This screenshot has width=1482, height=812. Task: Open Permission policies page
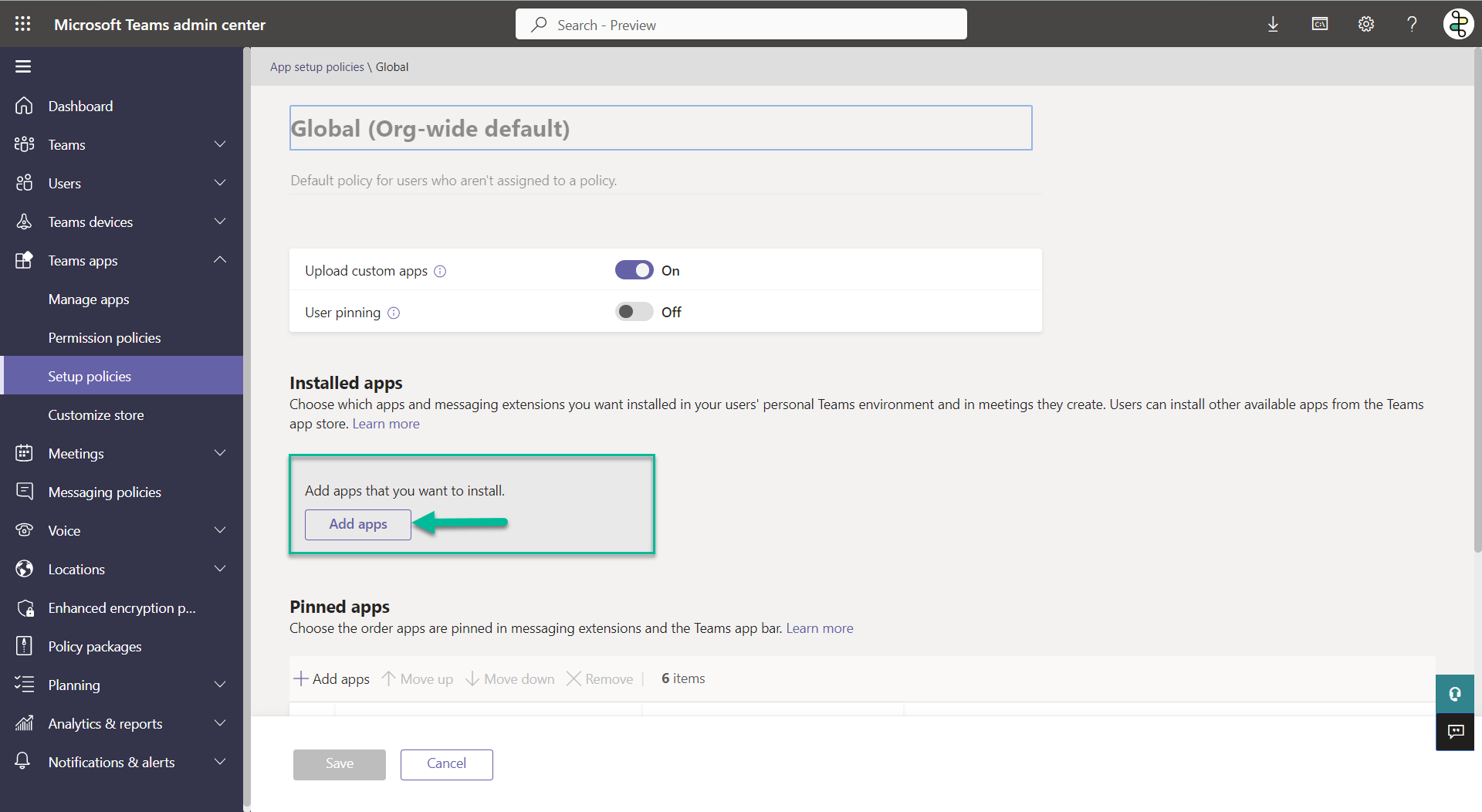(104, 338)
